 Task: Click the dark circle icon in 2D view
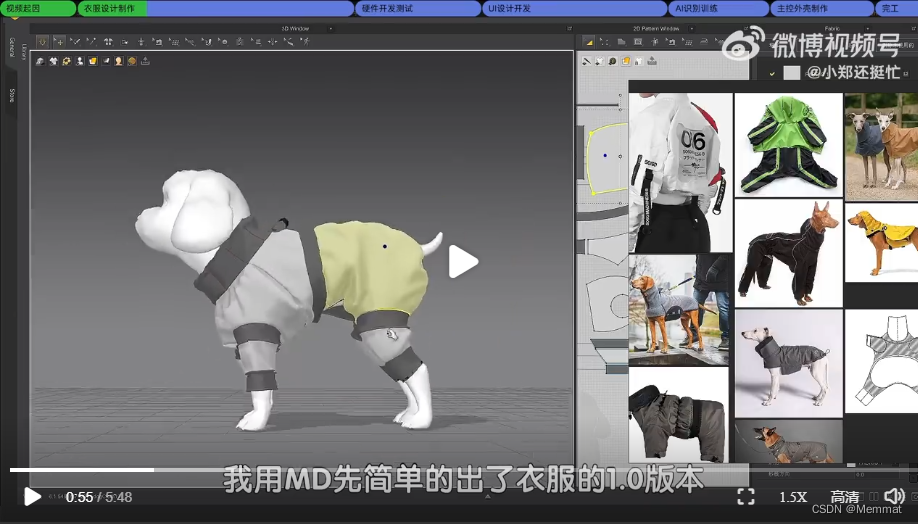(612, 61)
